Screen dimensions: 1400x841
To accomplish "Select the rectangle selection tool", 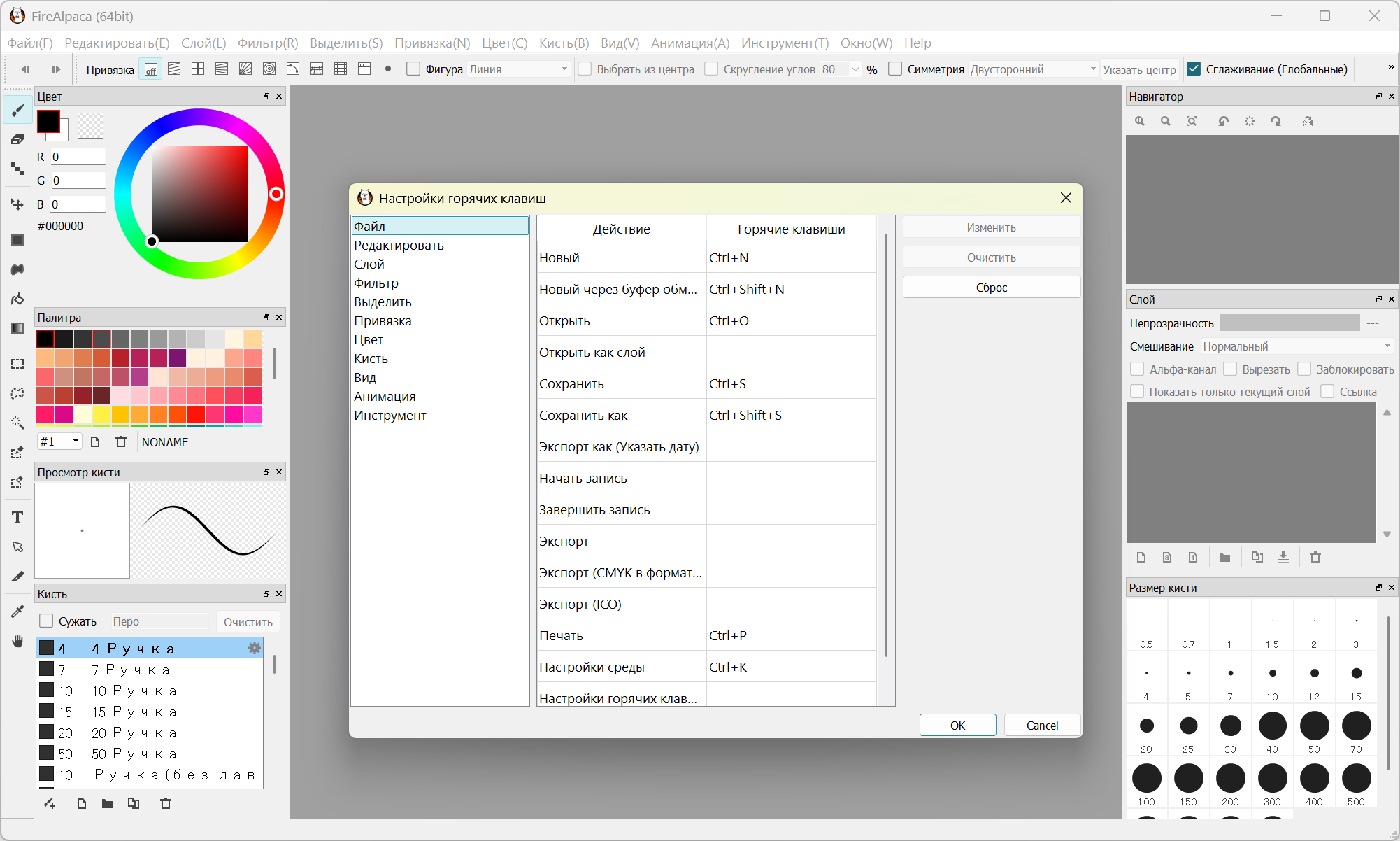I will [x=17, y=364].
